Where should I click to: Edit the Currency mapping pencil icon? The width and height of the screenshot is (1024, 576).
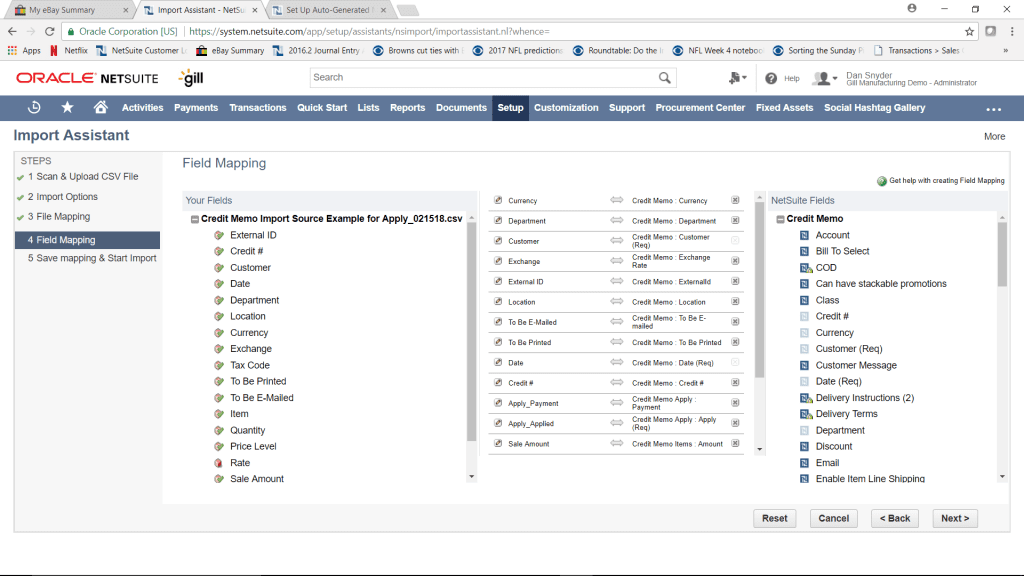coord(498,201)
